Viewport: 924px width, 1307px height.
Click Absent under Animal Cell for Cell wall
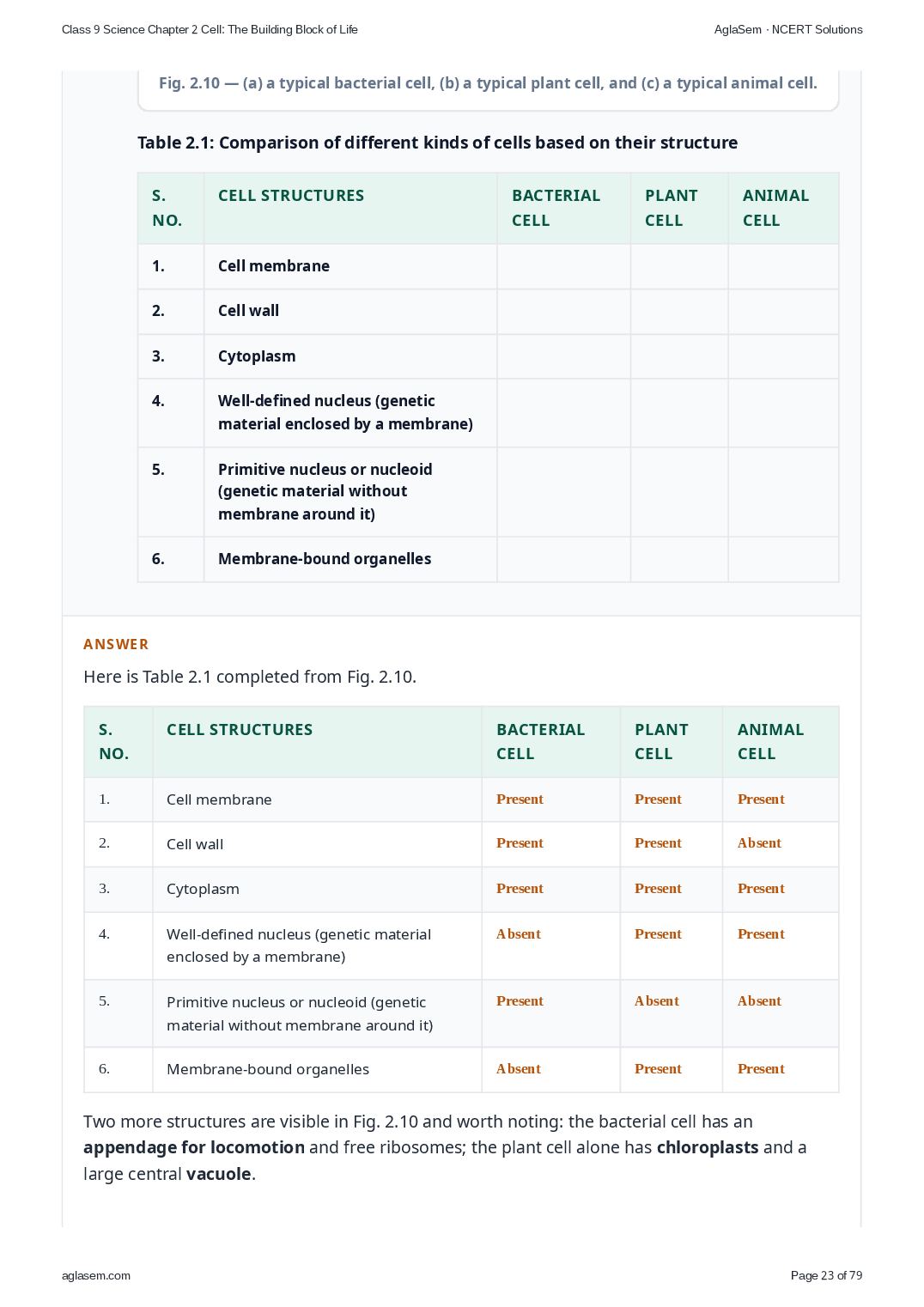point(759,843)
